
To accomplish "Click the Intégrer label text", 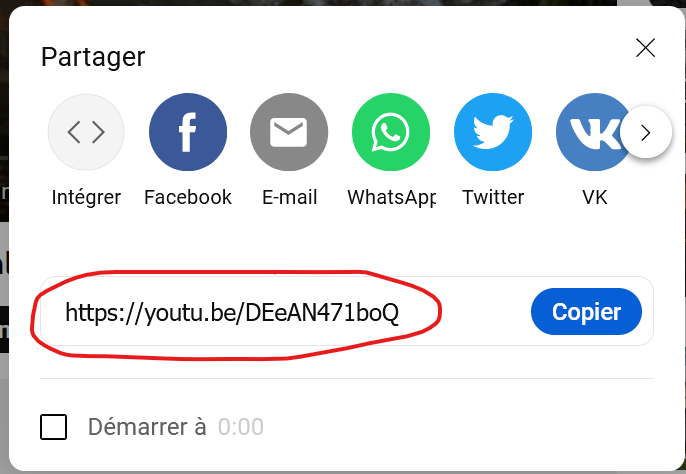I will point(86,197).
